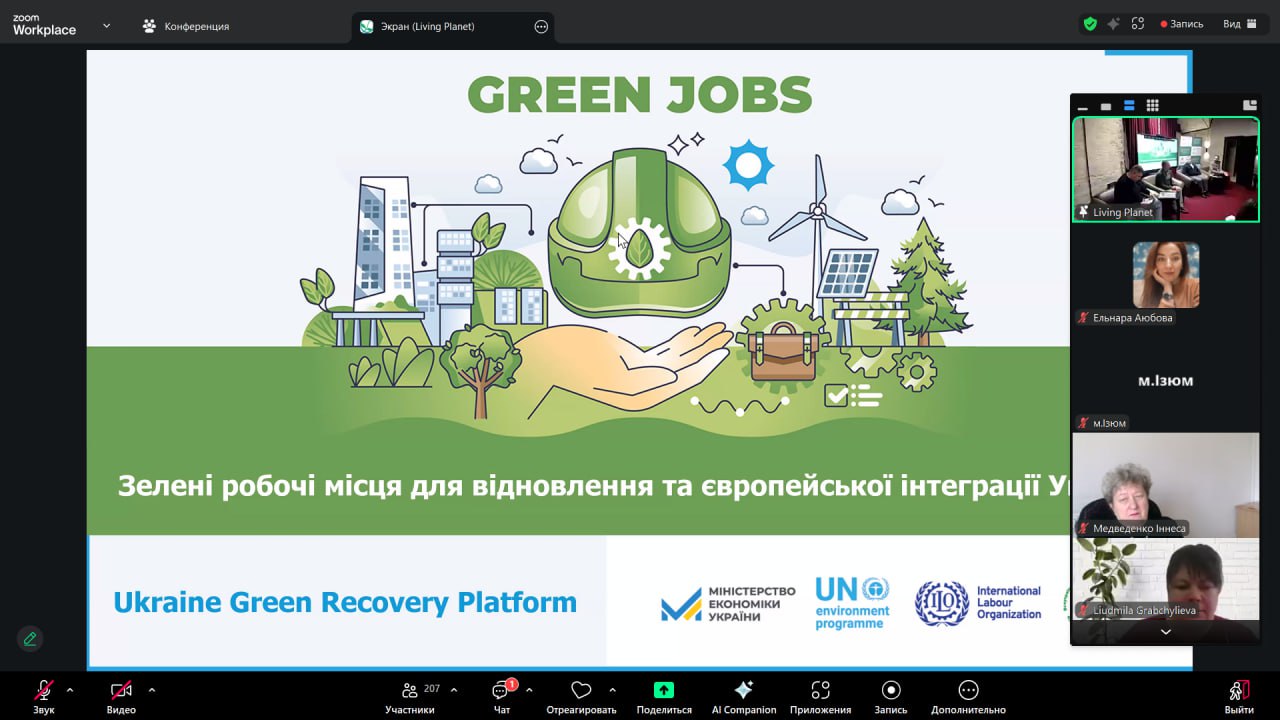Open the Zoom Workplace dropdown arrow
The width and height of the screenshot is (1280, 720).
tap(107, 26)
